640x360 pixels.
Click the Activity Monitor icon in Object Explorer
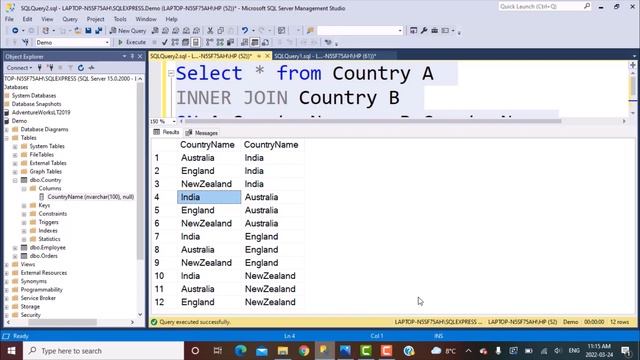(x=91, y=68)
